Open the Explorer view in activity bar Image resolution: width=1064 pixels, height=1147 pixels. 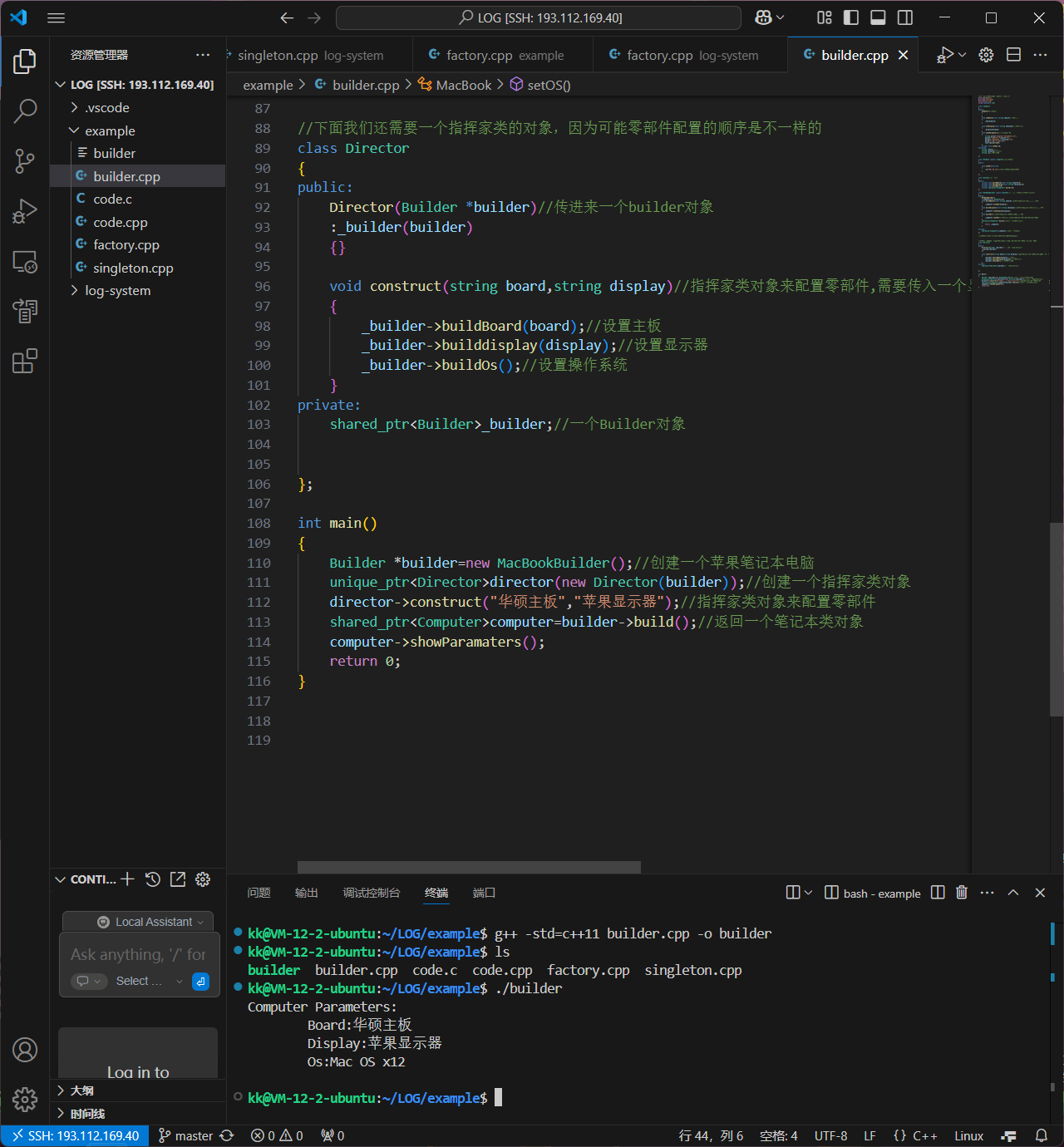tap(25, 61)
